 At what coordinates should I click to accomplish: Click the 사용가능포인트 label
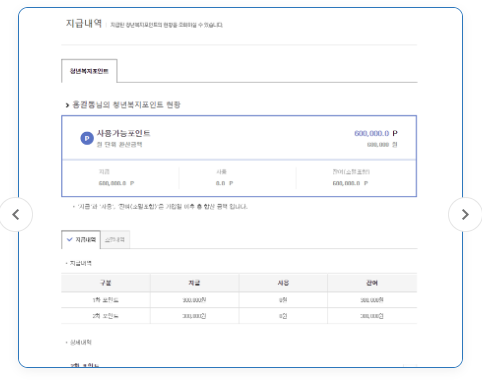[123, 133]
